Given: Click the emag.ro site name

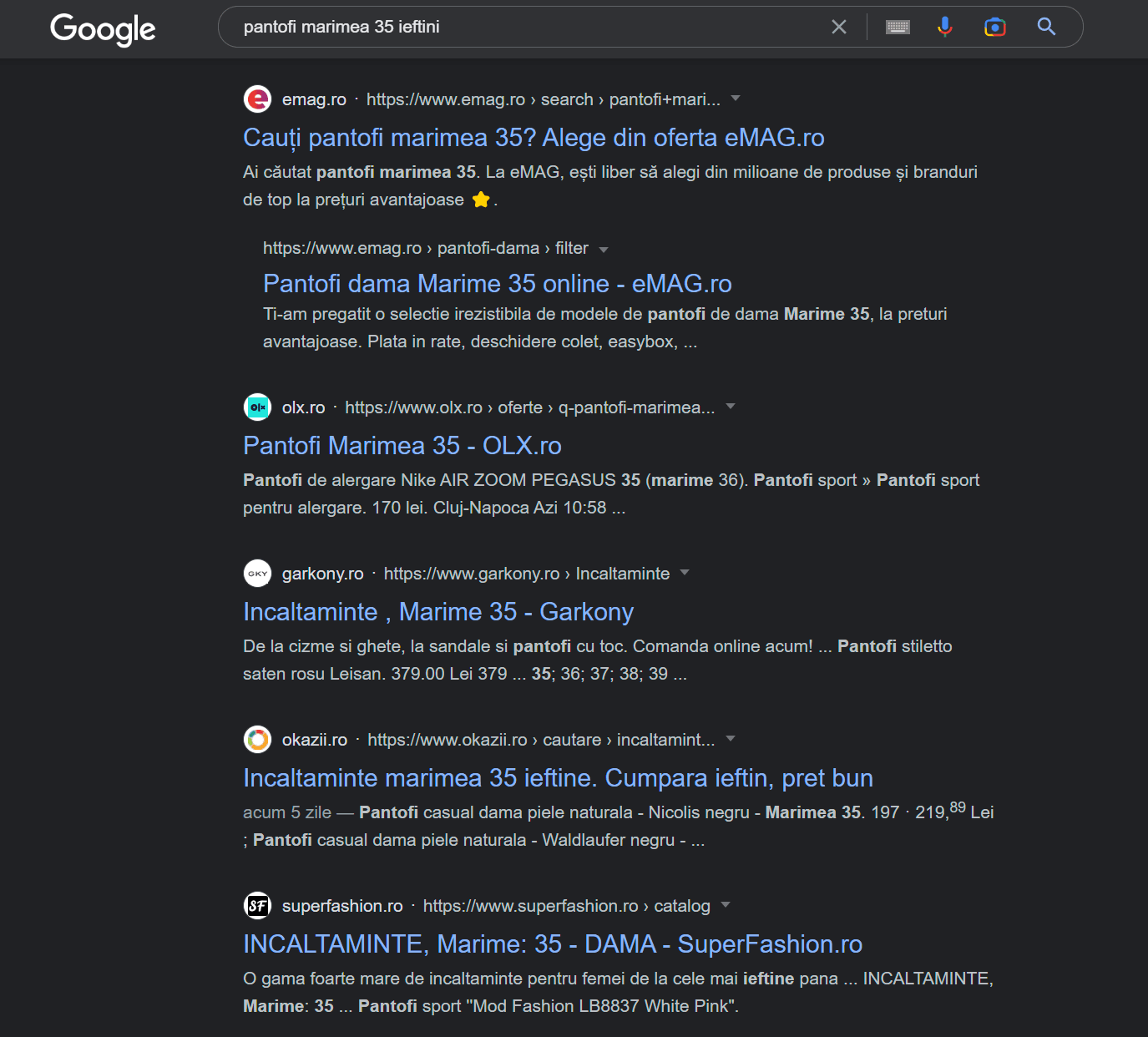Looking at the screenshot, I should pos(314,99).
